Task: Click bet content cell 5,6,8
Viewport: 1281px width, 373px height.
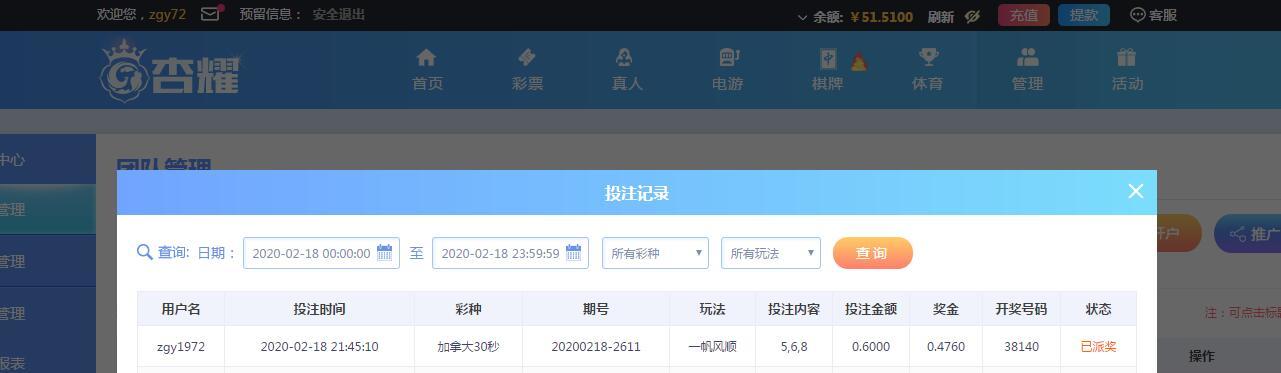Action: click(794, 347)
